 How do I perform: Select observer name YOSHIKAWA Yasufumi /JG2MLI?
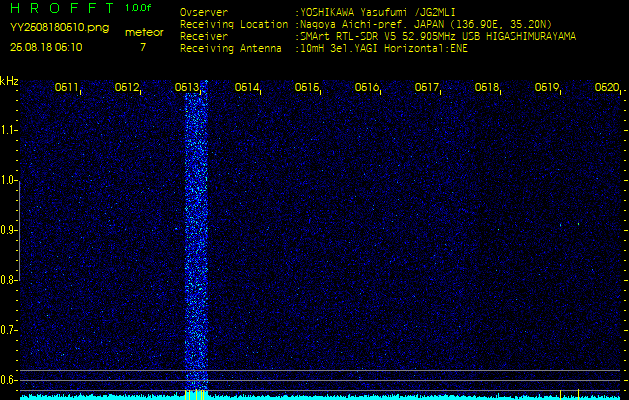tap(378, 12)
